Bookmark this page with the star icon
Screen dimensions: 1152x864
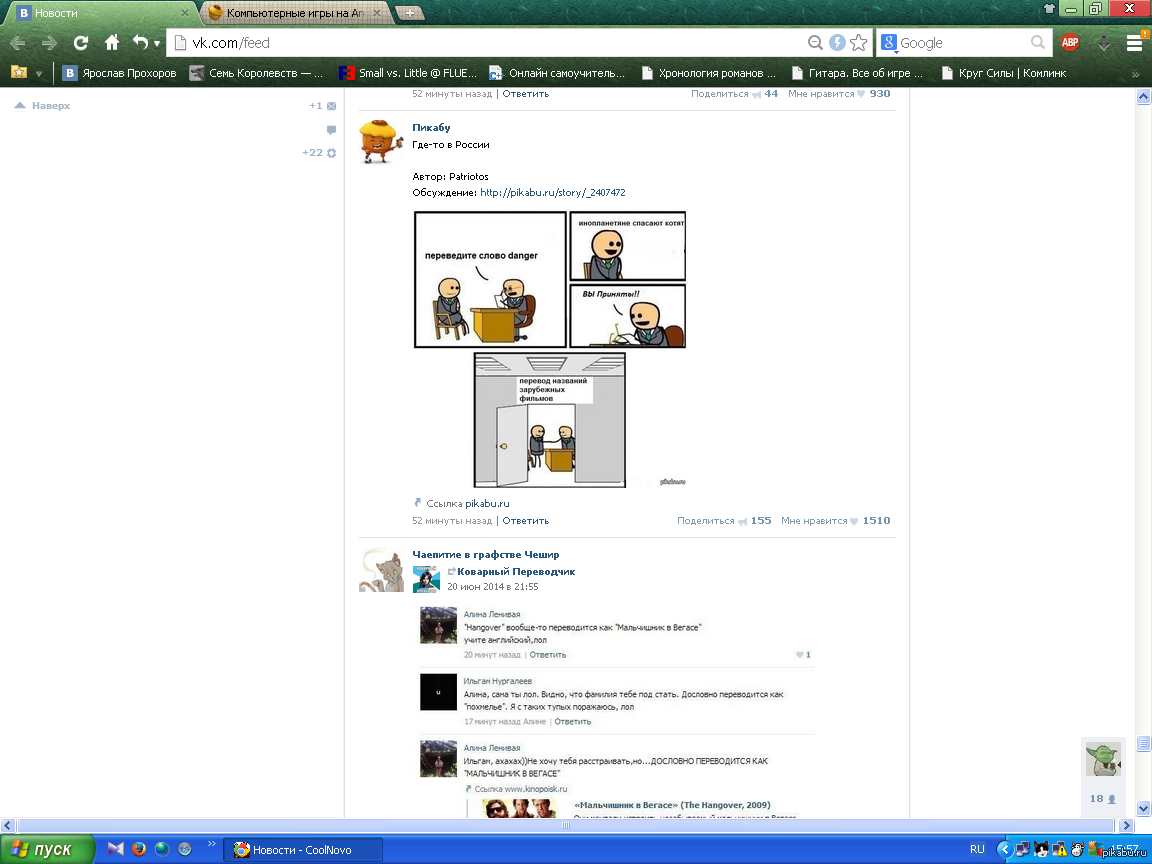858,43
